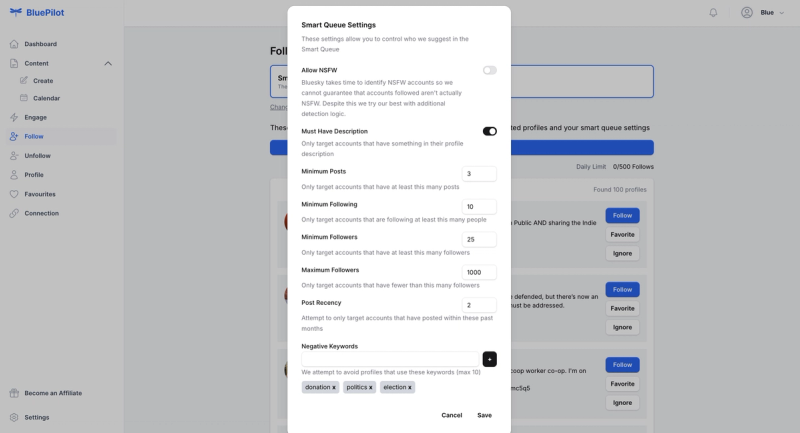Click Follow on the Indie profile card

point(622,216)
